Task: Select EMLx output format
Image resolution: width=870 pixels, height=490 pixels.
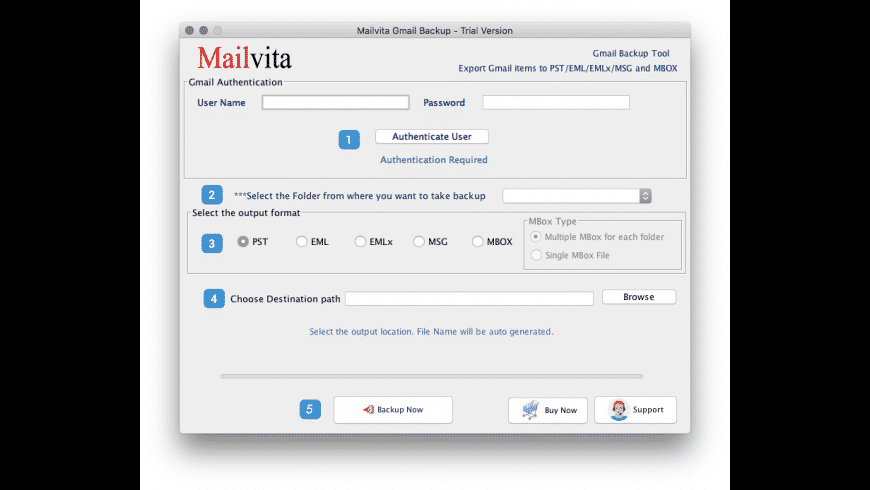Action: (x=360, y=241)
